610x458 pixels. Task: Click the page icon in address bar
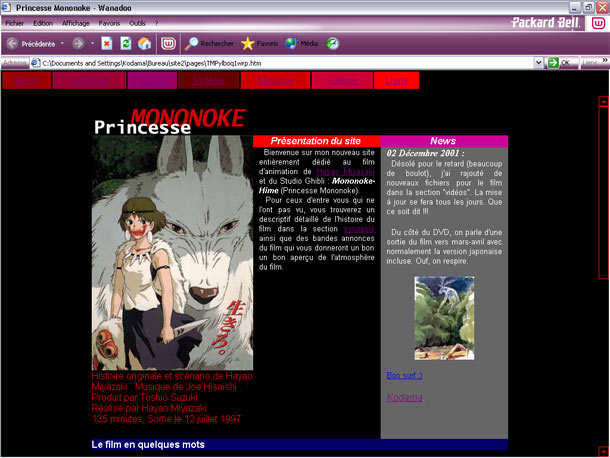point(35,63)
